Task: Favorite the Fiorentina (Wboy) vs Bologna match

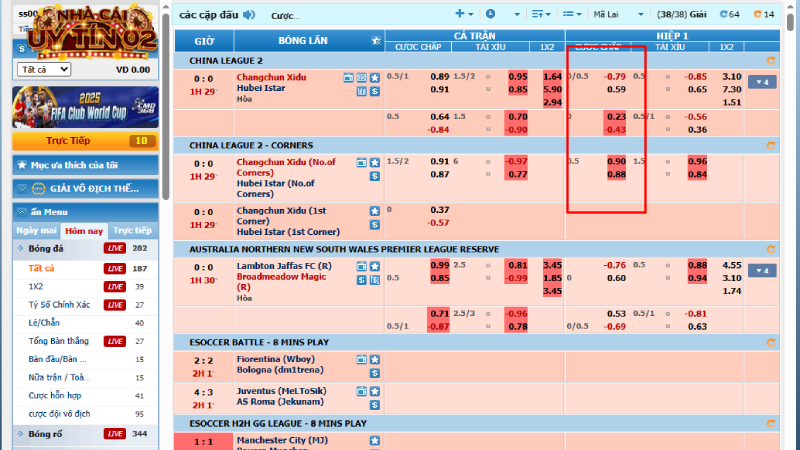Action: click(375, 359)
